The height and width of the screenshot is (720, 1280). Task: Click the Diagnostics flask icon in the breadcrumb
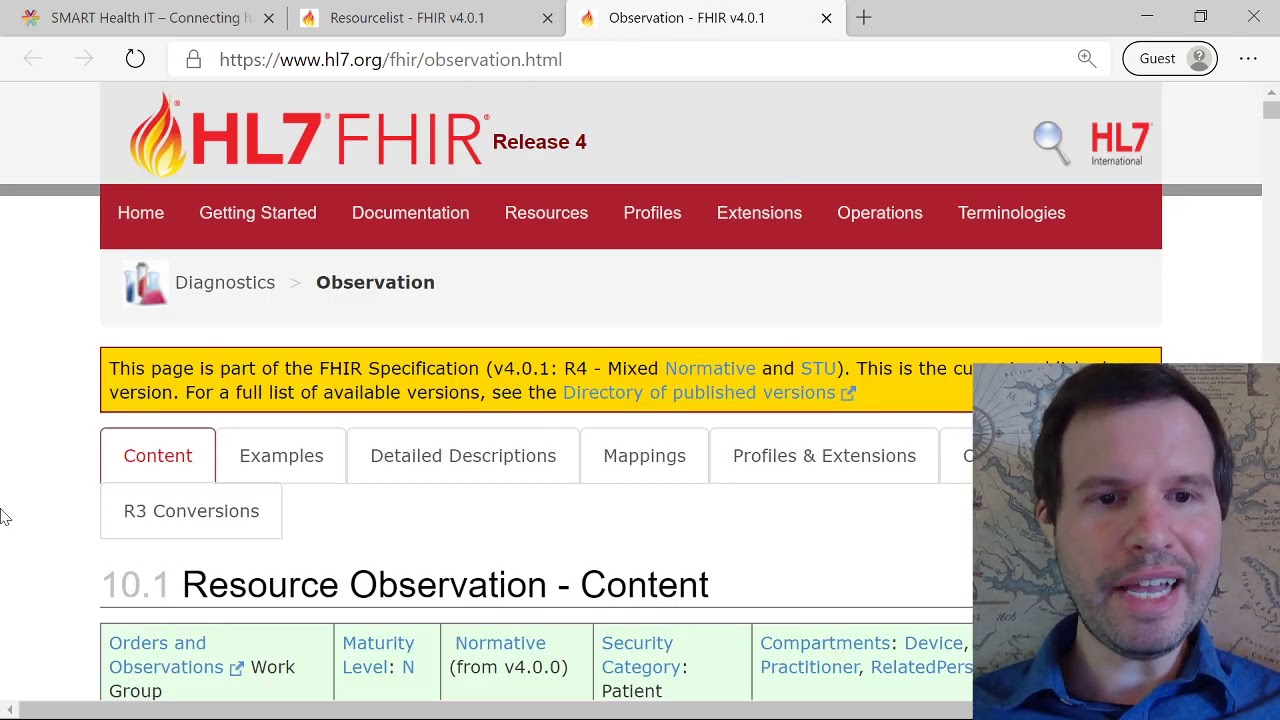tap(144, 283)
